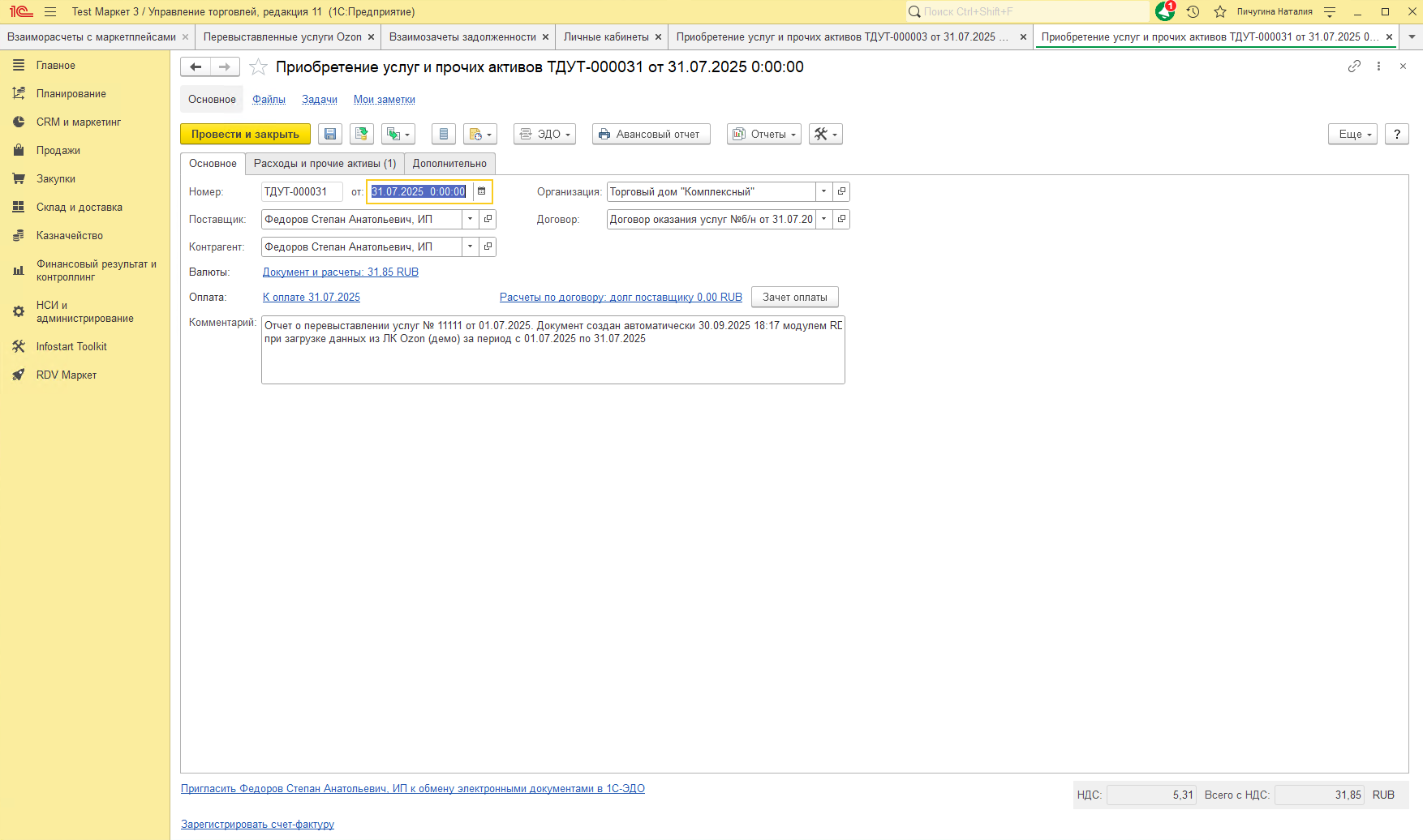1423x840 pixels.
Task: Go back with the left arrow button
Action: pos(196,67)
